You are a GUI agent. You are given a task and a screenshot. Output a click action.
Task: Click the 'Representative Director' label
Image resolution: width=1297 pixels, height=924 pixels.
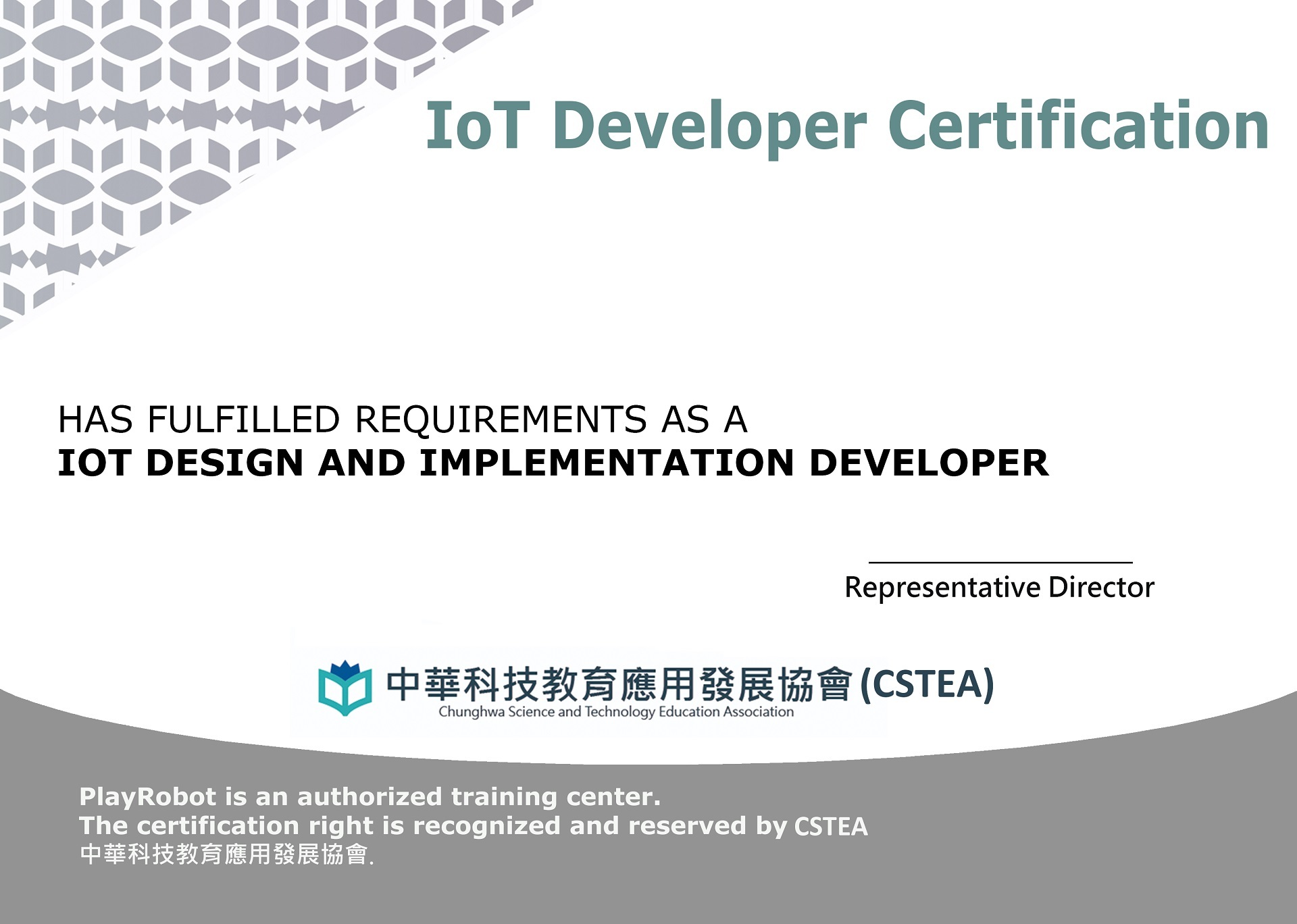[999, 588]
